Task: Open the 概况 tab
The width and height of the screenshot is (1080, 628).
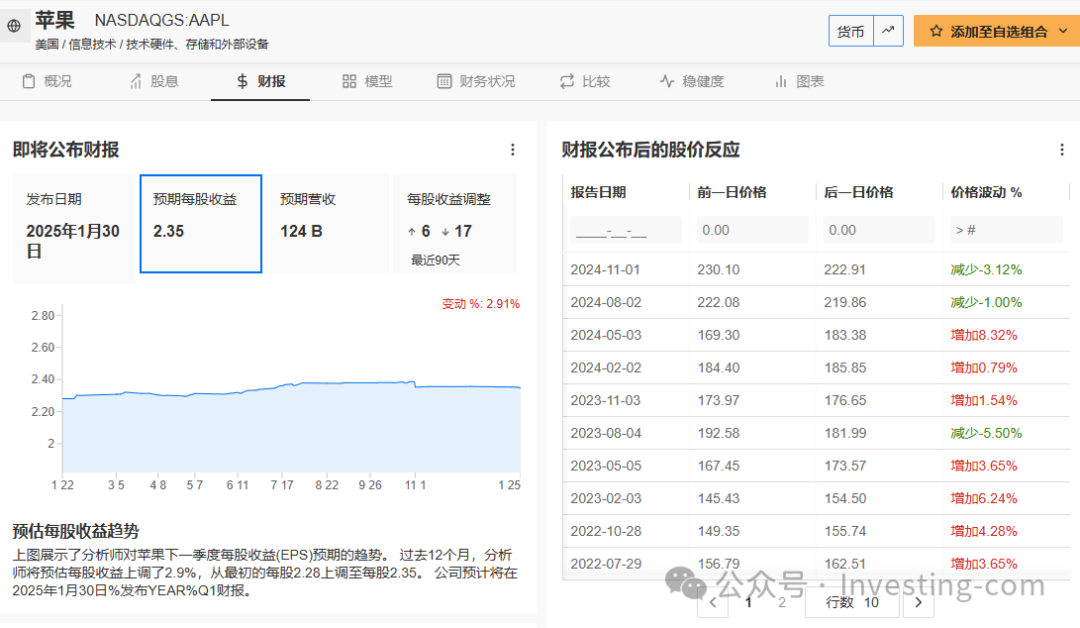Action: [47, 81]
